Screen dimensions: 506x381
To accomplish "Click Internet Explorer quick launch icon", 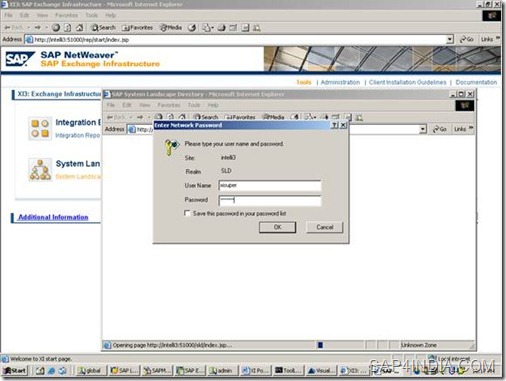I will pyautogui.click(x=51, y=371).
